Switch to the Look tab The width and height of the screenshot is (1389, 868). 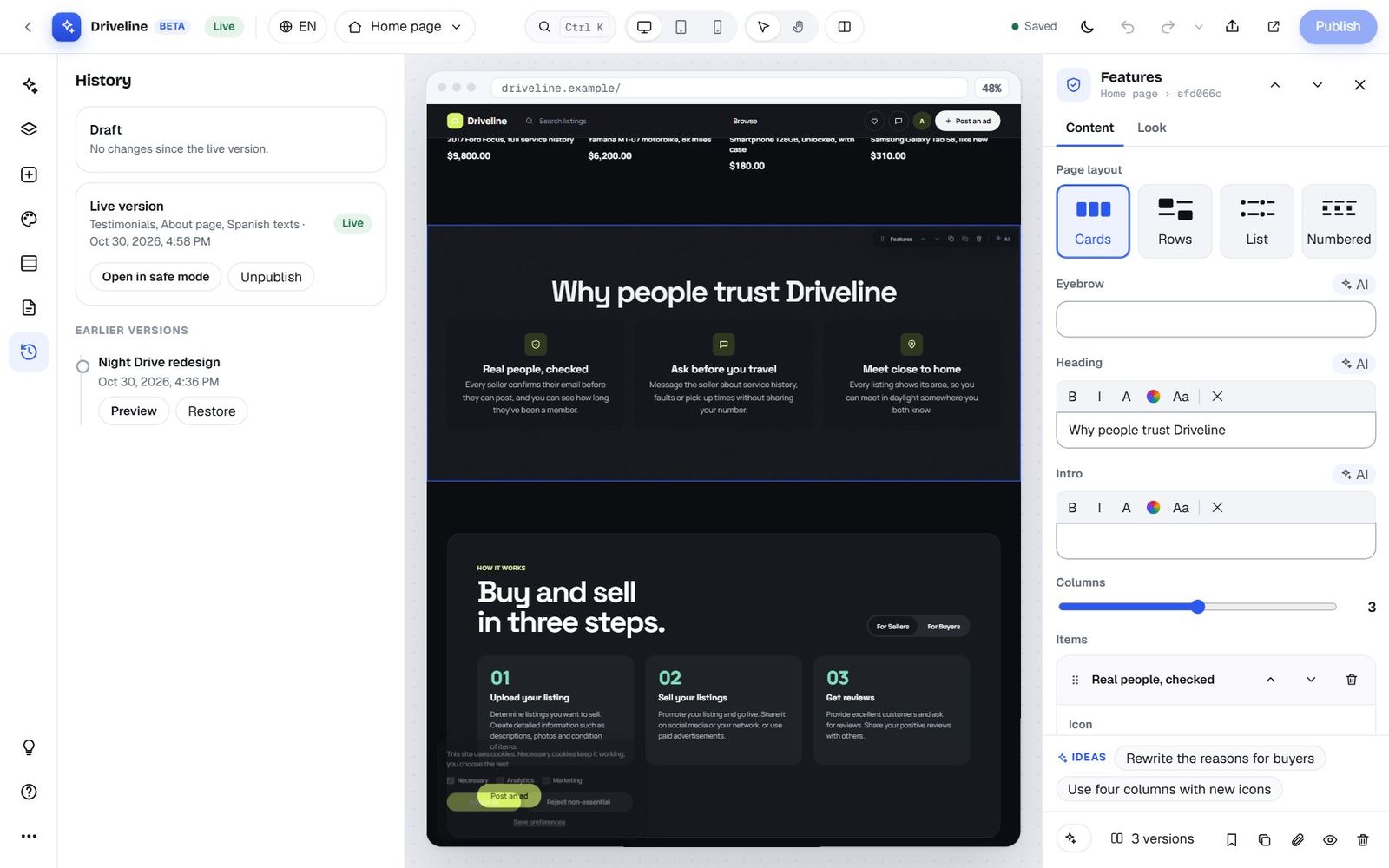1152,128
